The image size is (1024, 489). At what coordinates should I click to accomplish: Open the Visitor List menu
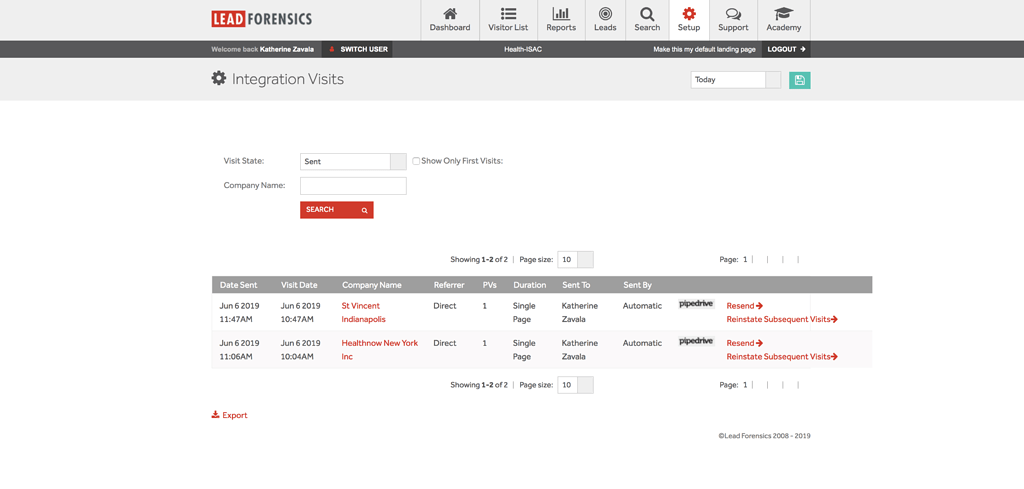pos(508,20)
